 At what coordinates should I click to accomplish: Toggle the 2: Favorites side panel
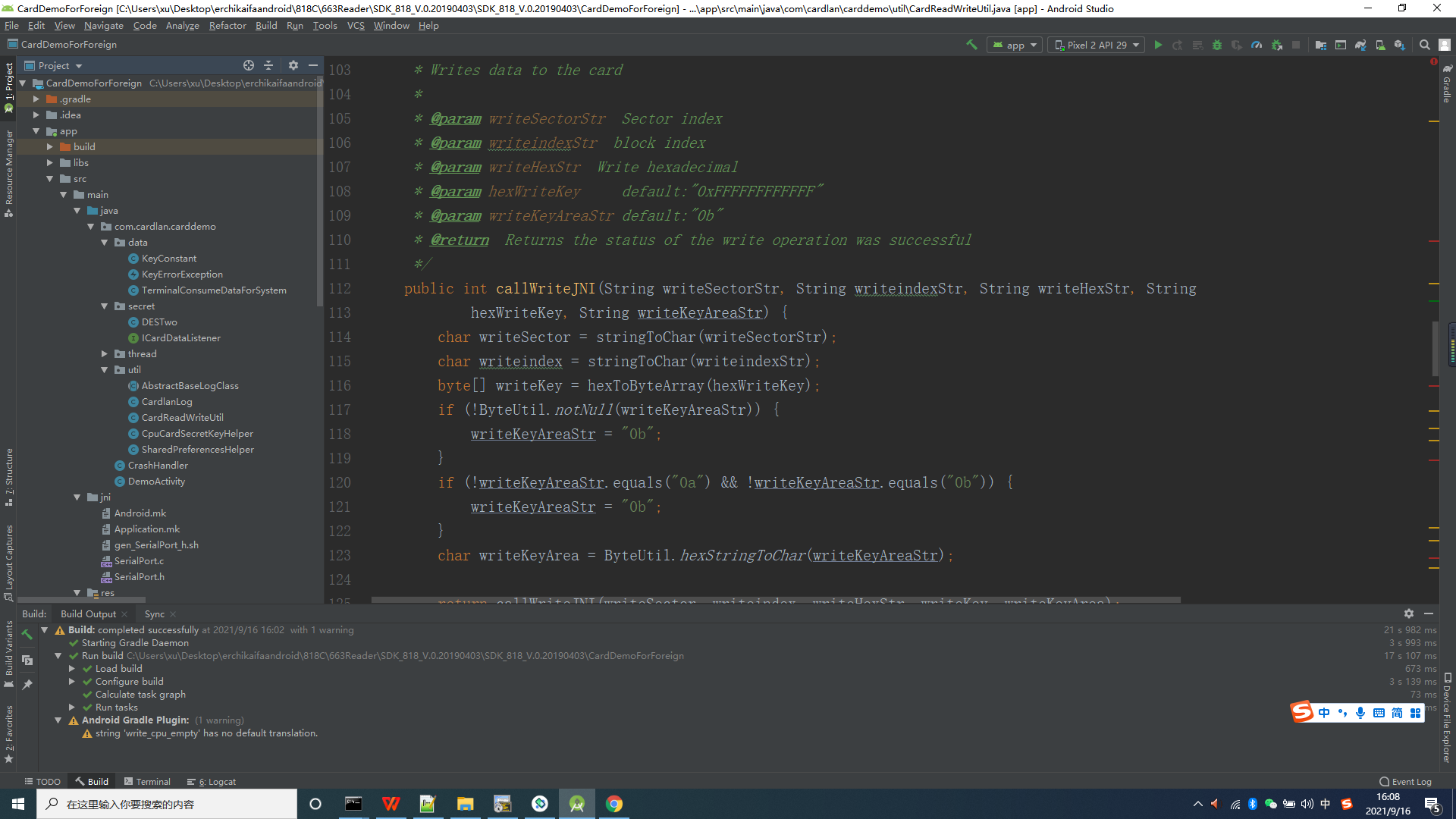(x=9, y=733)
